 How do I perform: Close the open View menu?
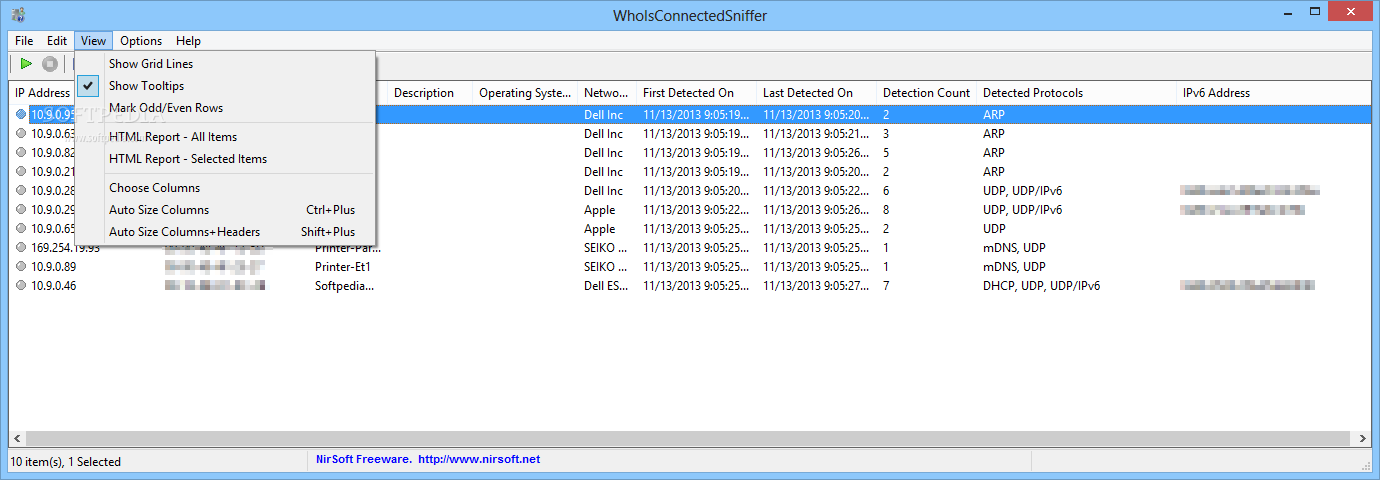tap(93, 41)
